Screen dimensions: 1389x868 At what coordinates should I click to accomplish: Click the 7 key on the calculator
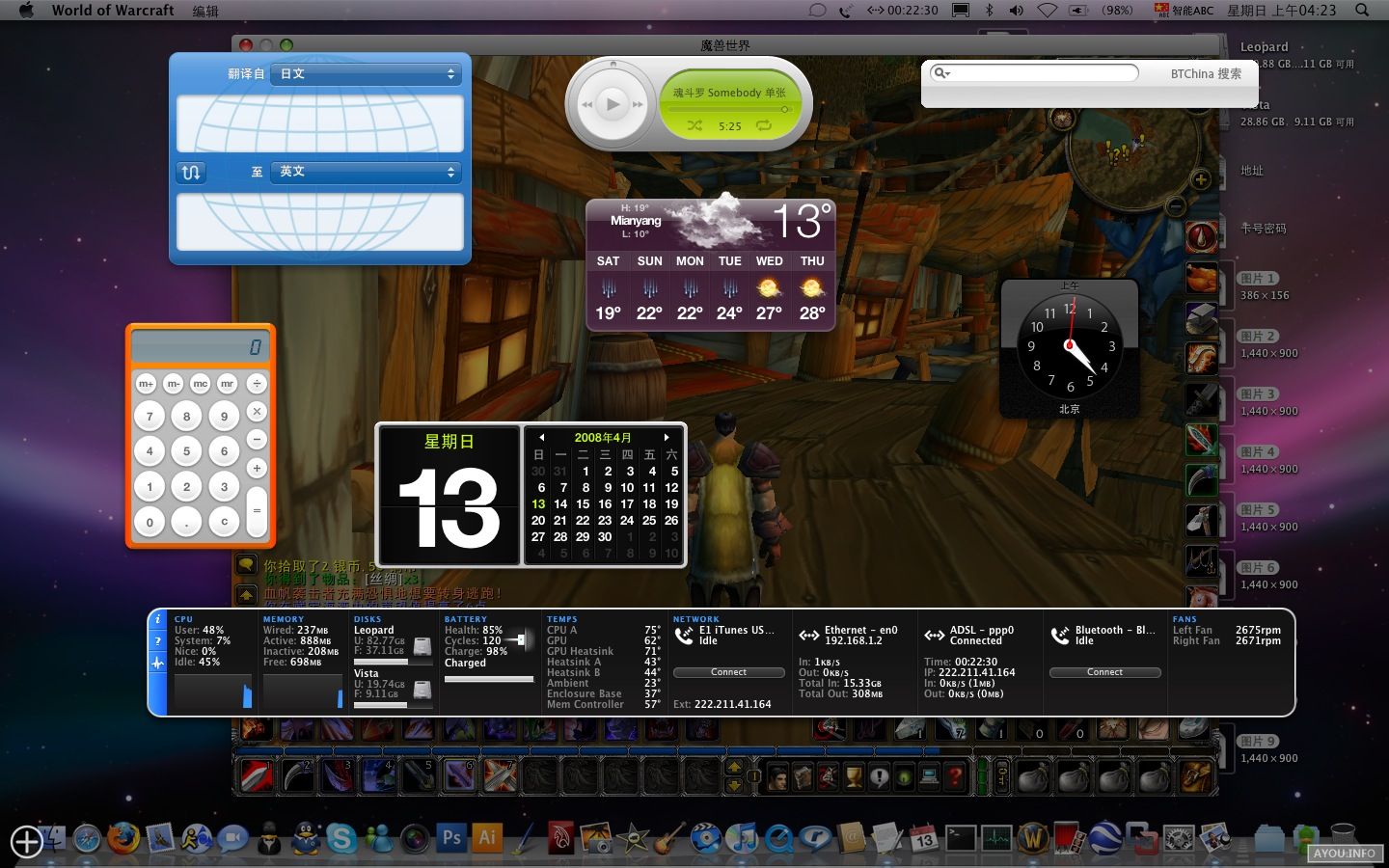tap(150, 417)
